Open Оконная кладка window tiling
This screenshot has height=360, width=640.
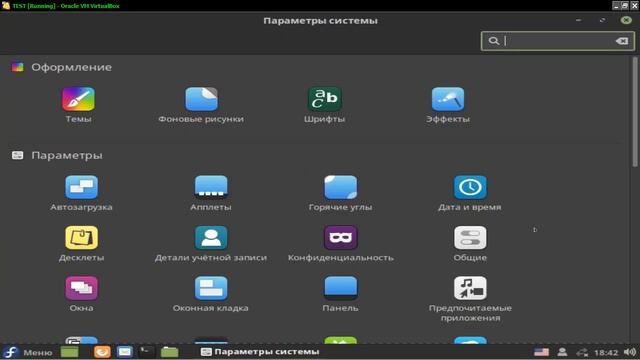click(x=211, y=288)
